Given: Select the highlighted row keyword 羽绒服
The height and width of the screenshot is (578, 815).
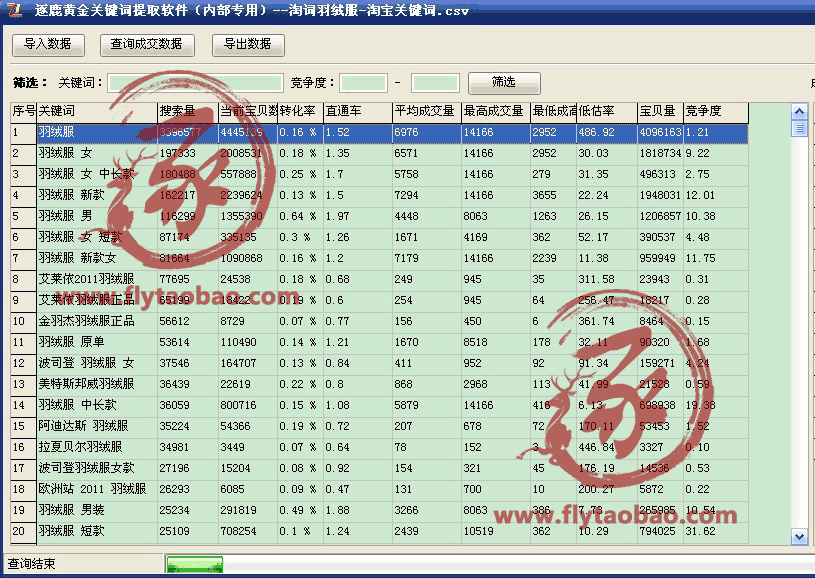Looking at the screenshot, I should pos(56,133).
